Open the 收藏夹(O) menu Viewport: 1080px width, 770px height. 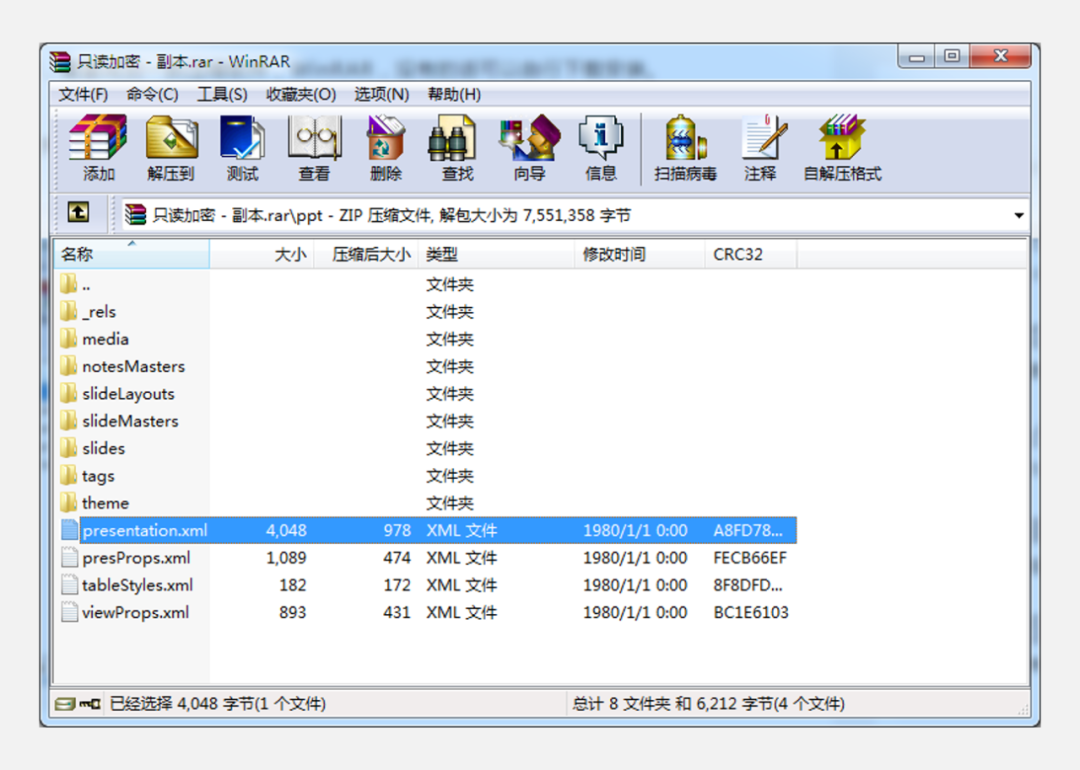point(301,94)
